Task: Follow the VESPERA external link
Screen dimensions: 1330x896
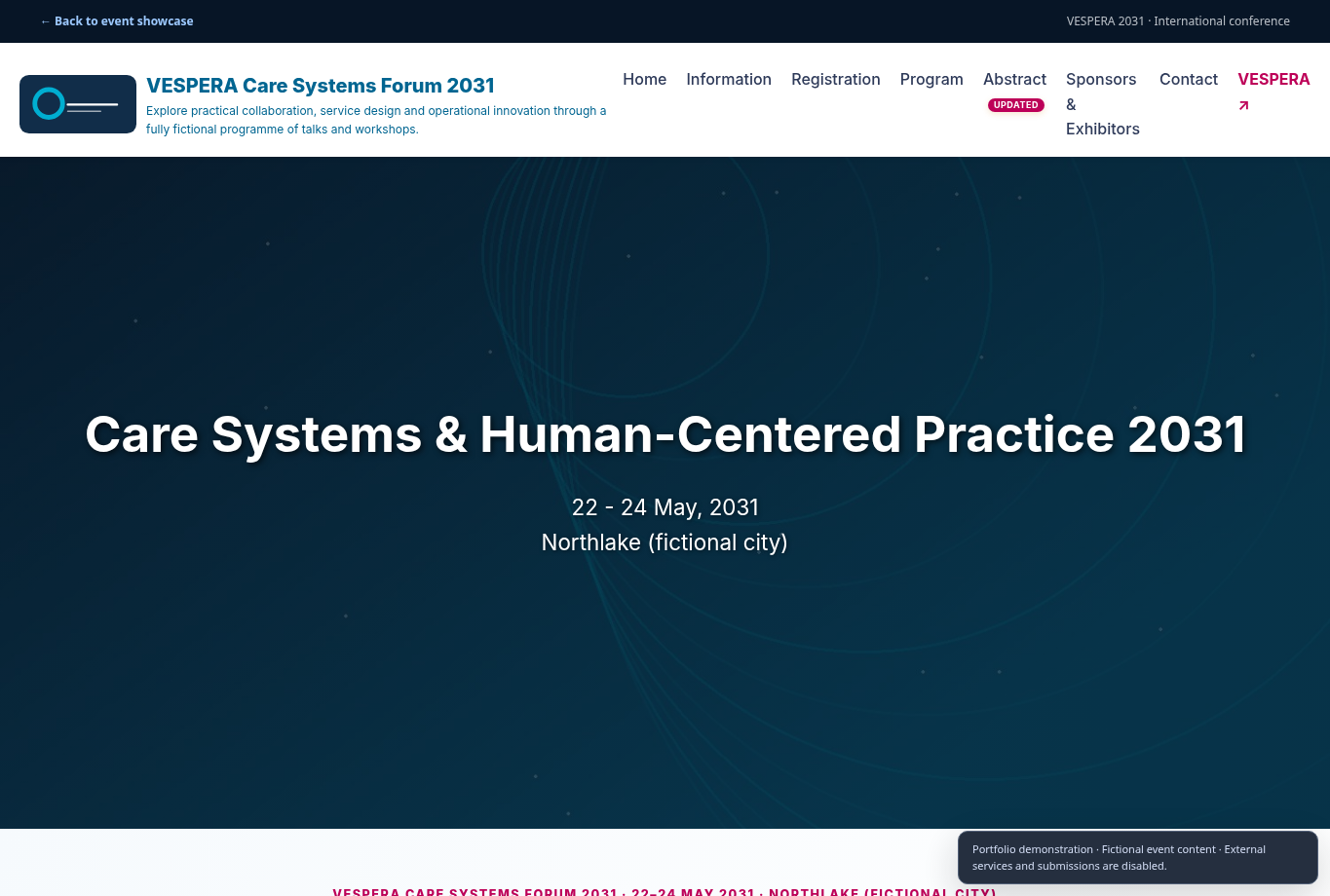Action: coord(1273,79)
